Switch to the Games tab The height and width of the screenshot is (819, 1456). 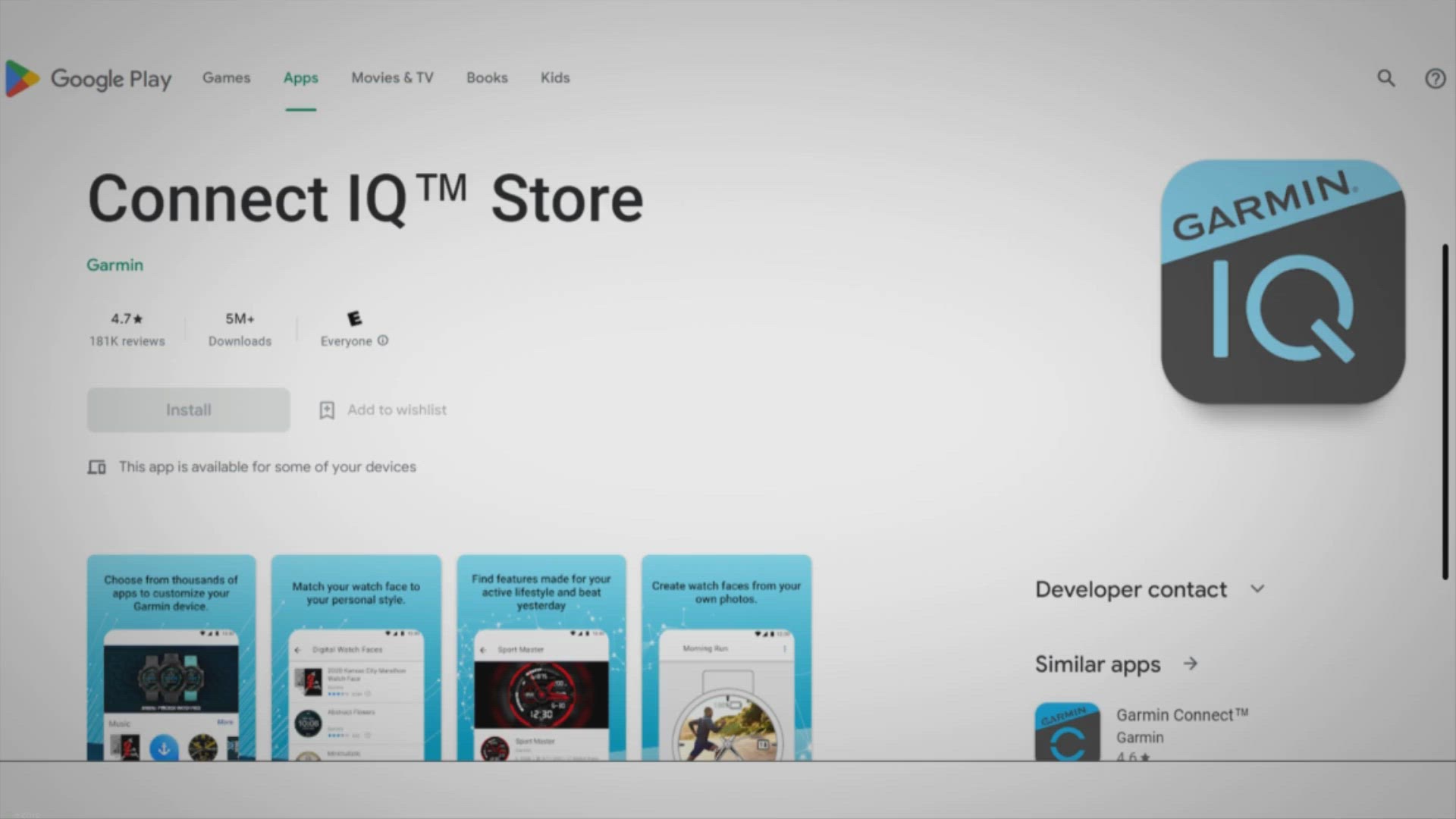pos(226,78)
